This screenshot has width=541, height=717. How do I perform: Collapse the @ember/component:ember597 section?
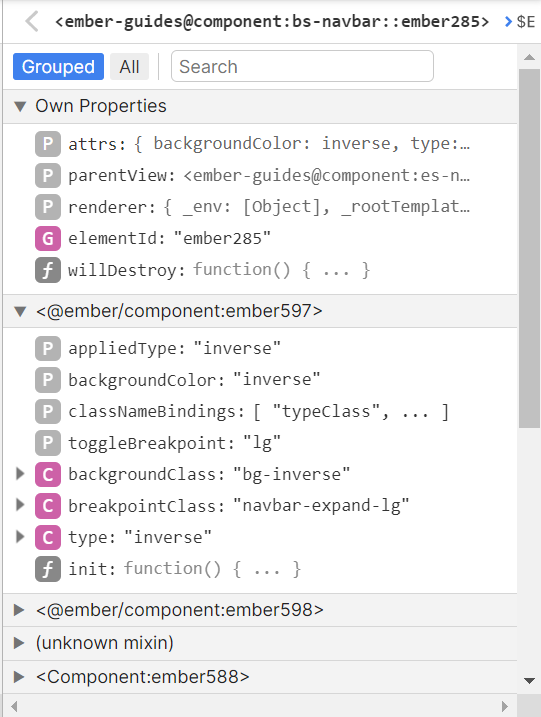pyautogui.click(x=20, y=311)
